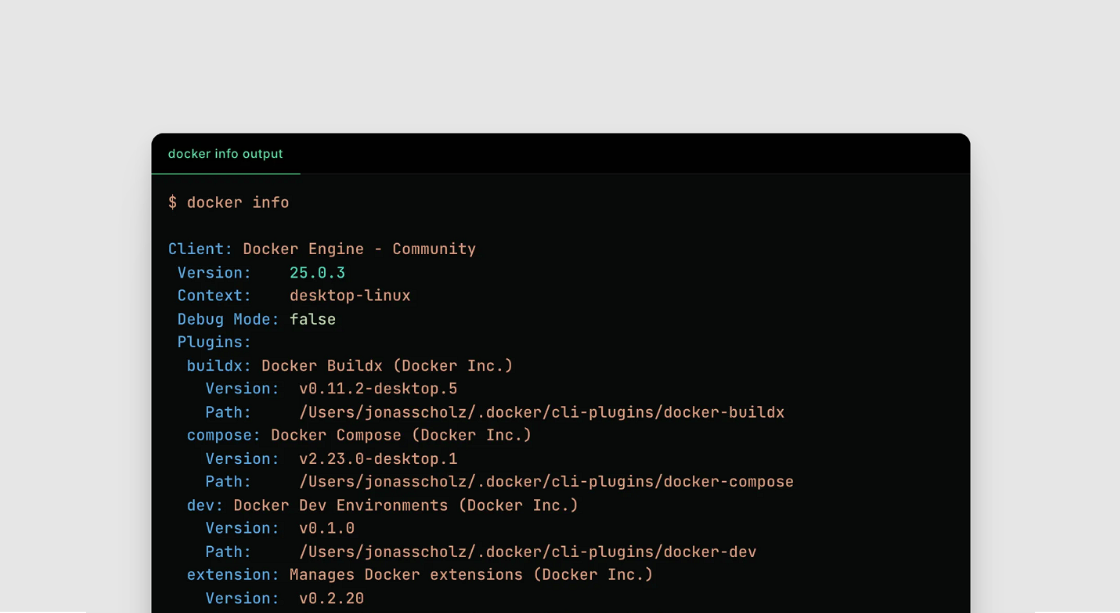Click the "extension:" plugin name

233,575
